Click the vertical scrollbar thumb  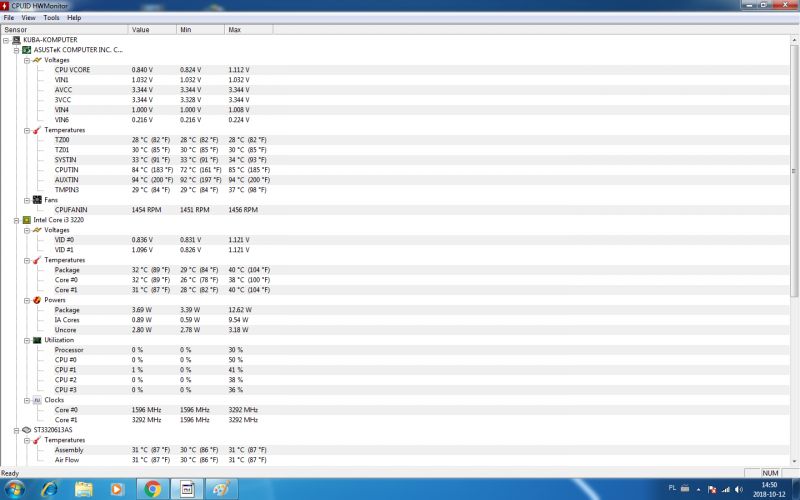(x=794, y=170)
